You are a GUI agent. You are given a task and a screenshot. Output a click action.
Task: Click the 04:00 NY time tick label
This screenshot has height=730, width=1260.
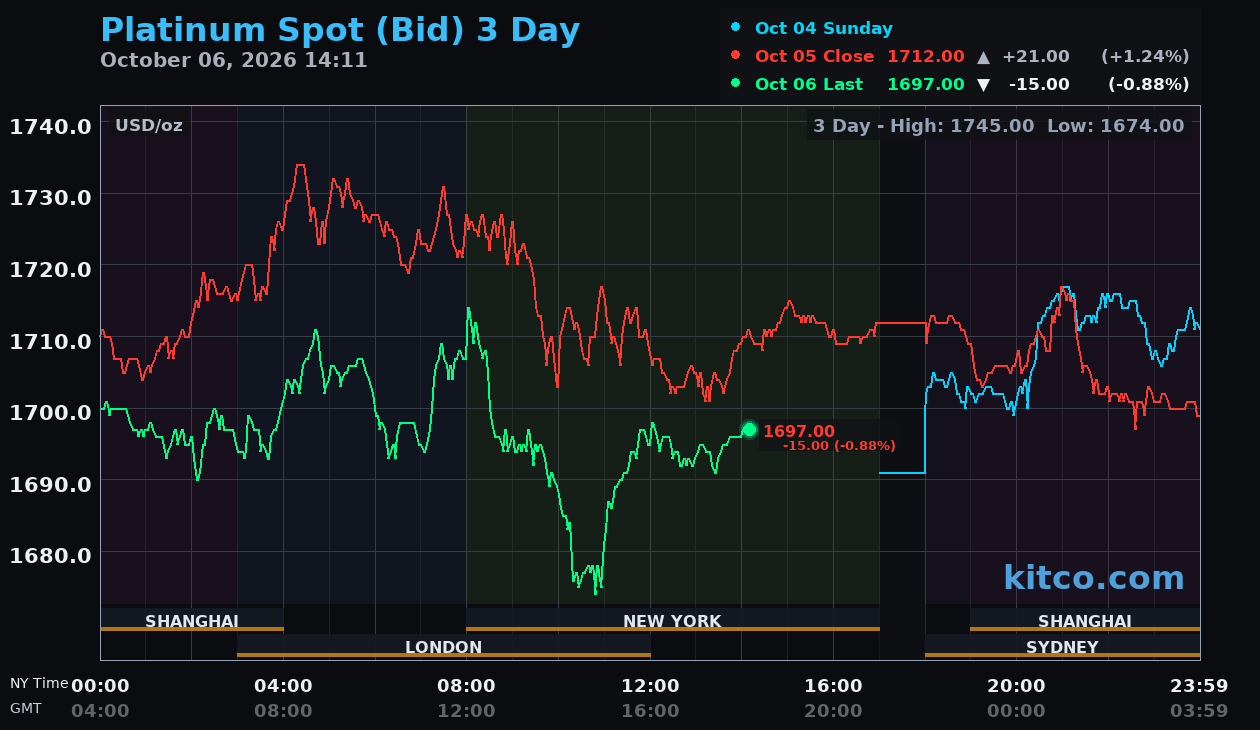(x=283, y=686)
